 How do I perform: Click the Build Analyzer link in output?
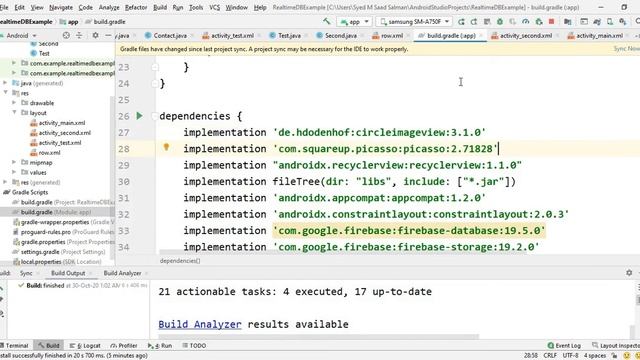200,324
